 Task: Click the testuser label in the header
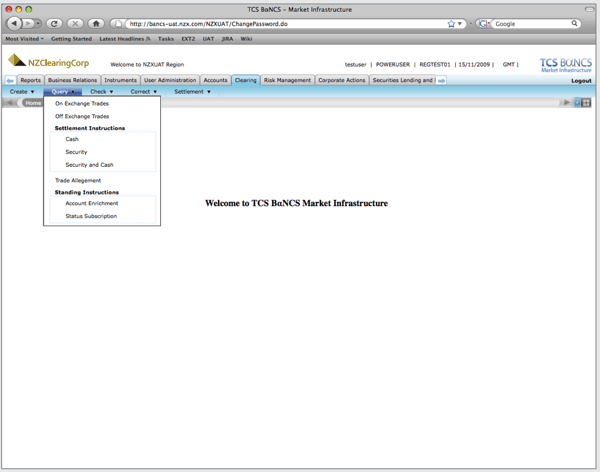point(355,64)
